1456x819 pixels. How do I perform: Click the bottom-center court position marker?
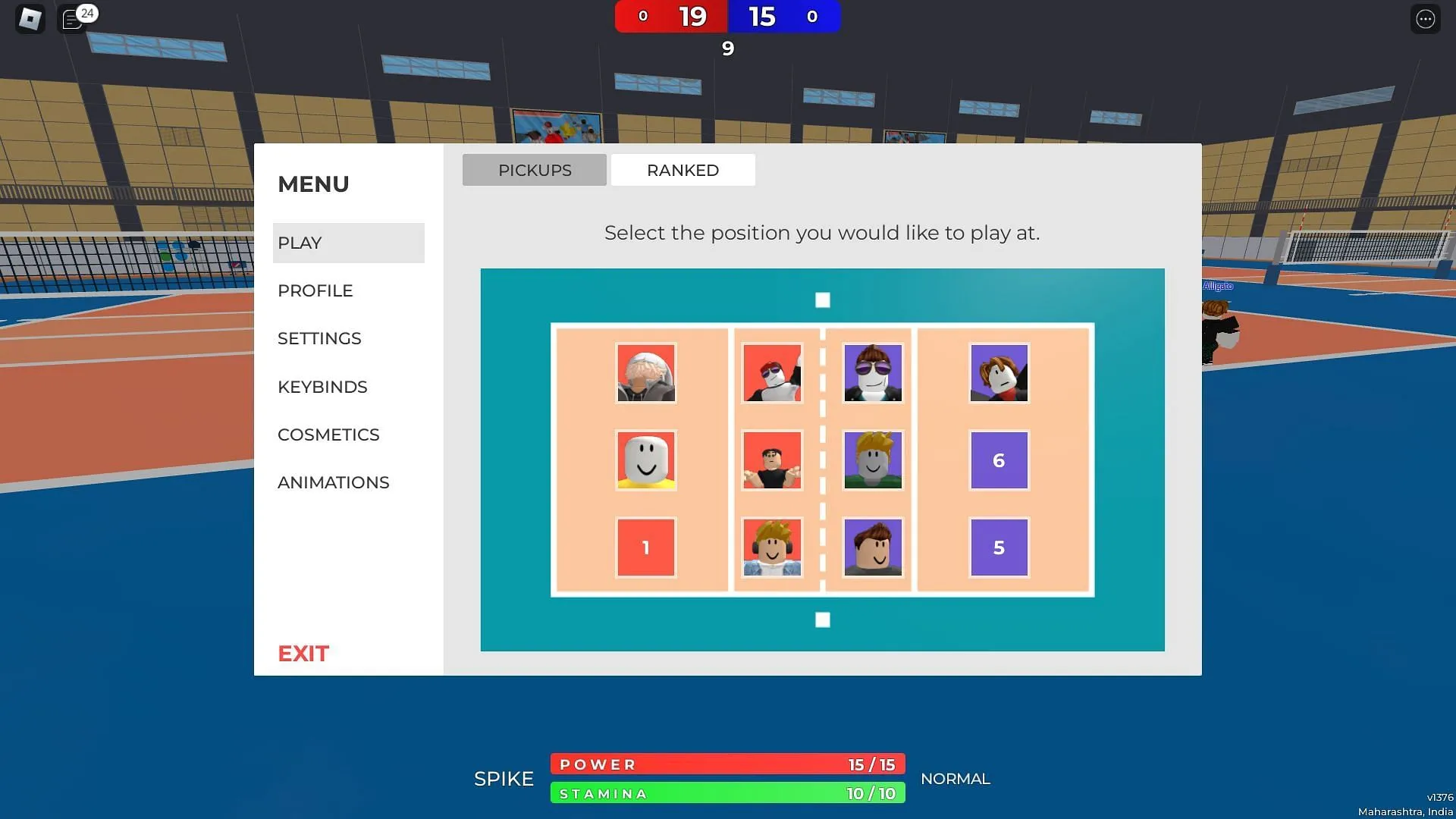click(822, 619)
